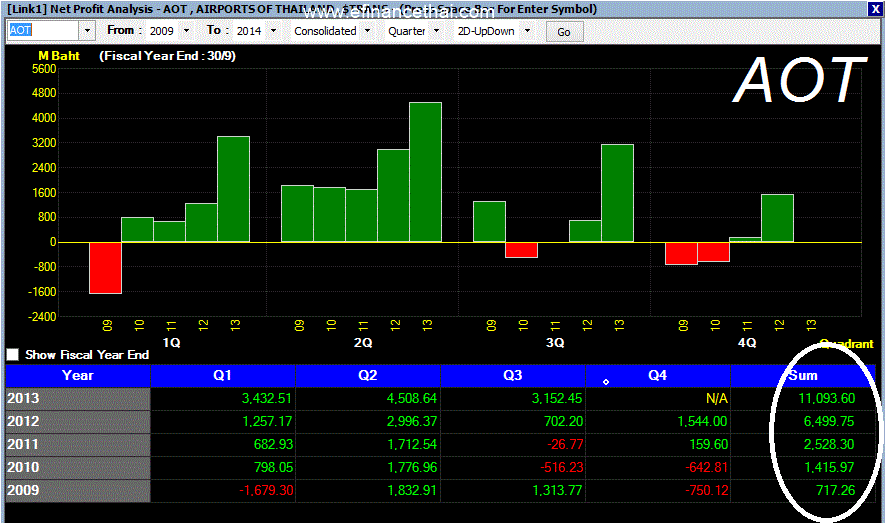Click the 1,313.77 Q3 2009 cell

[x=513, y=491]
